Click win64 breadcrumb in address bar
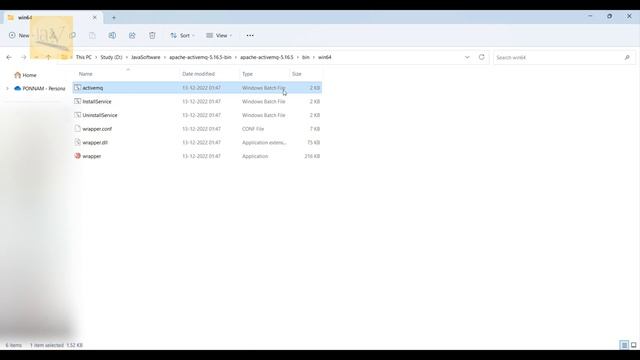The height and width of the screenshot is (360, 640). 324,58
